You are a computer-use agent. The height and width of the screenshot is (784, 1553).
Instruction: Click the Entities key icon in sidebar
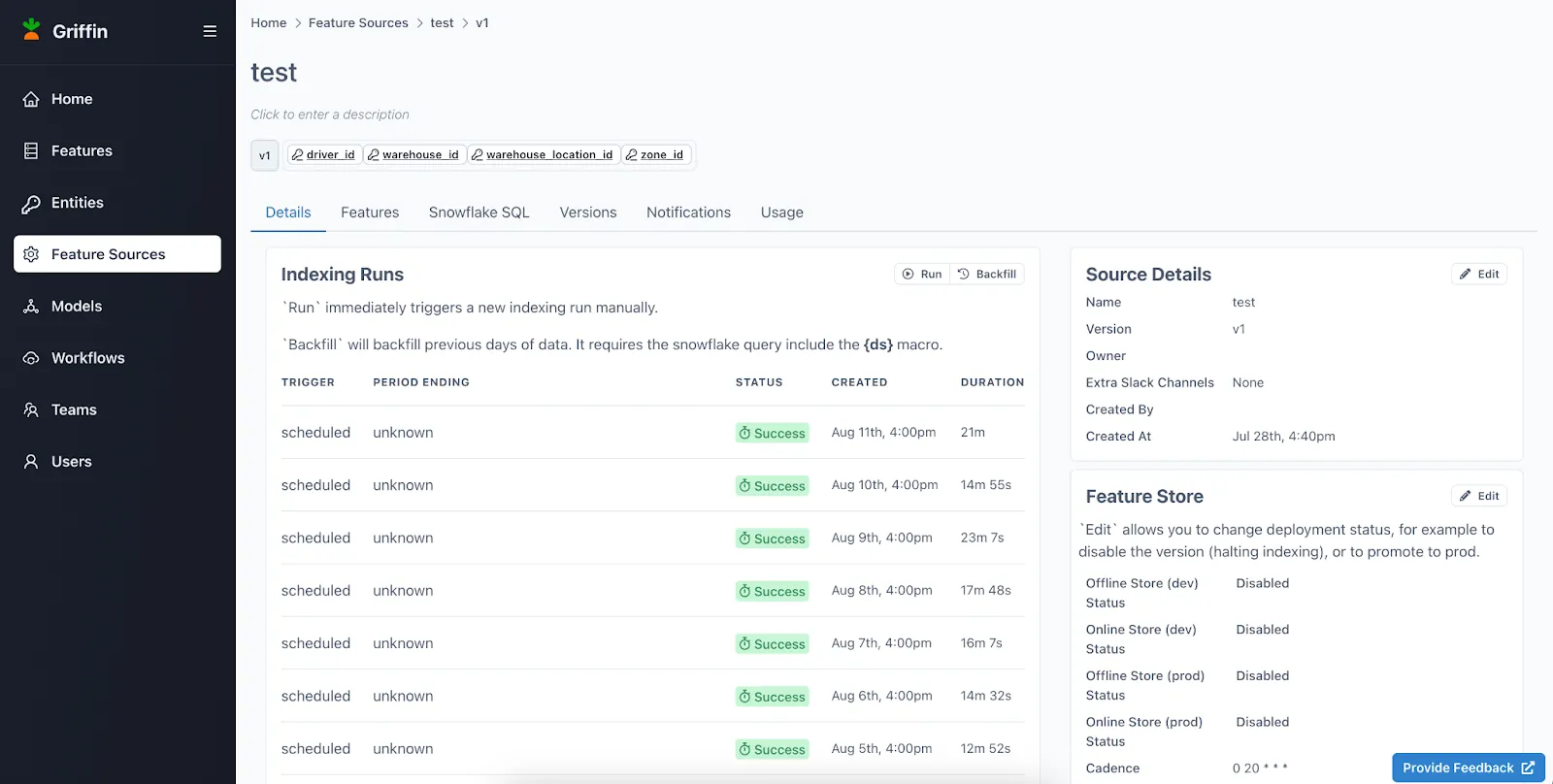pyautogui.click(x=31, y=203)
